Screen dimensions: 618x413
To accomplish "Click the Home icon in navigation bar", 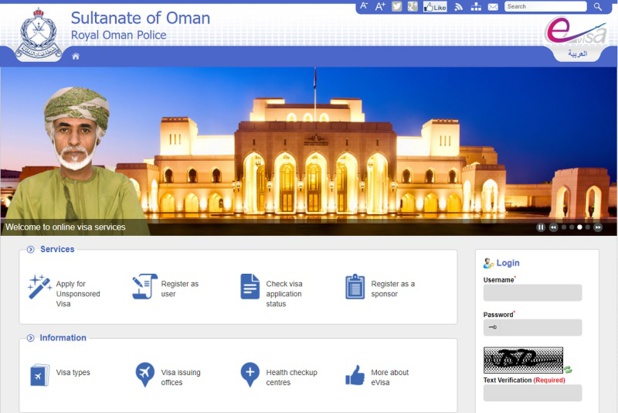I will tap(75, 56).
